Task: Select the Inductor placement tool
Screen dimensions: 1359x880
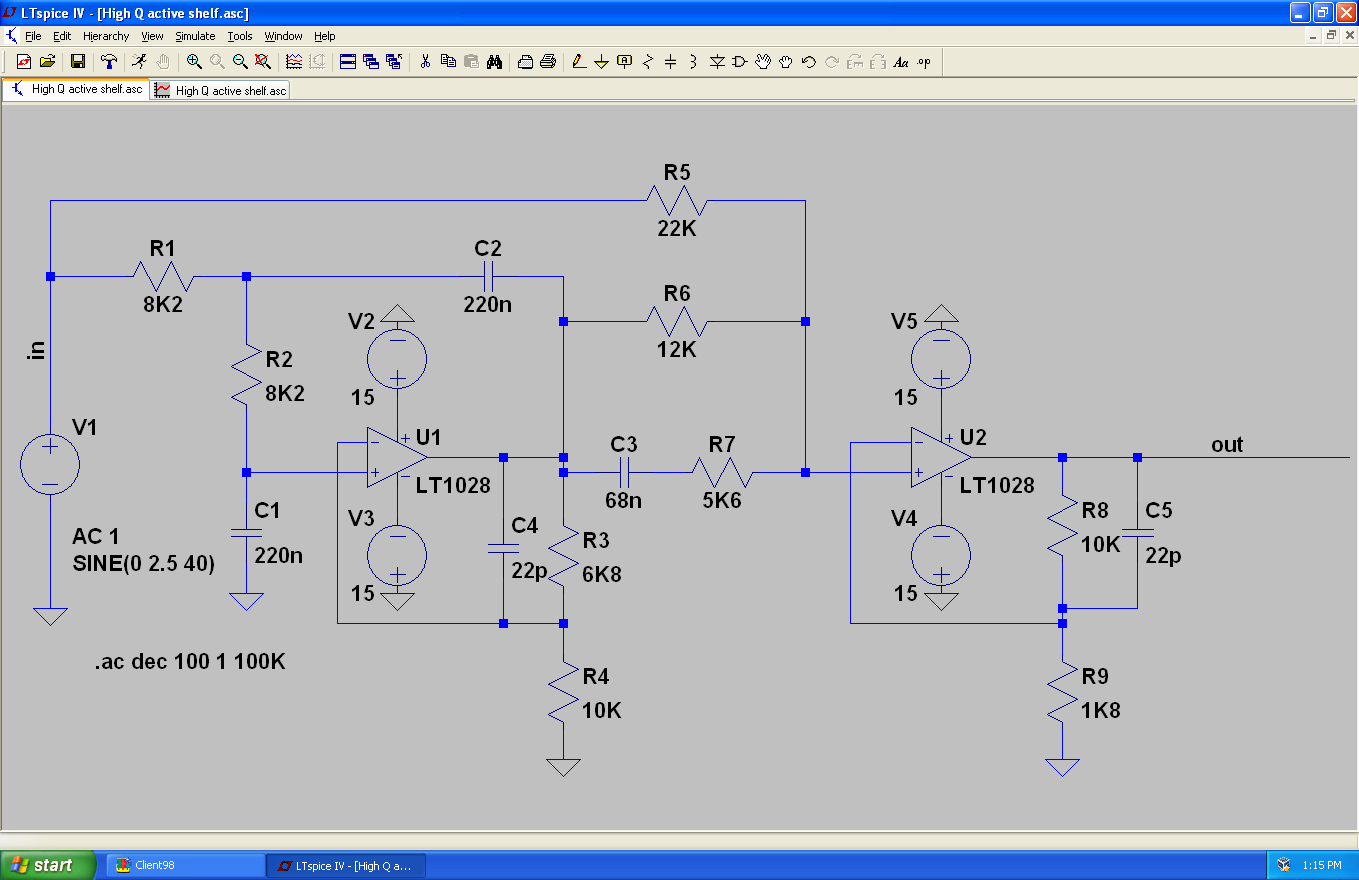Action: coord(694,62)
